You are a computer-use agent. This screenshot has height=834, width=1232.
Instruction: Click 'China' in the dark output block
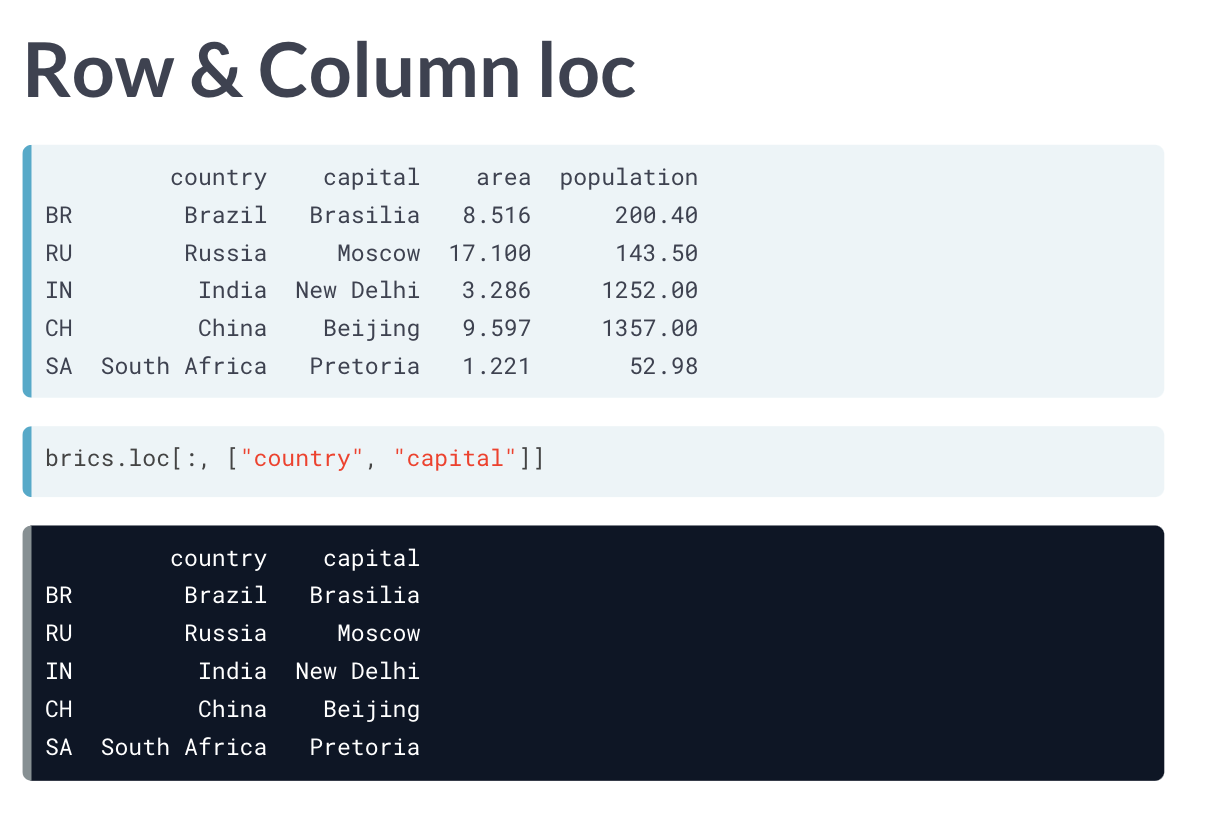coord(233,709)
